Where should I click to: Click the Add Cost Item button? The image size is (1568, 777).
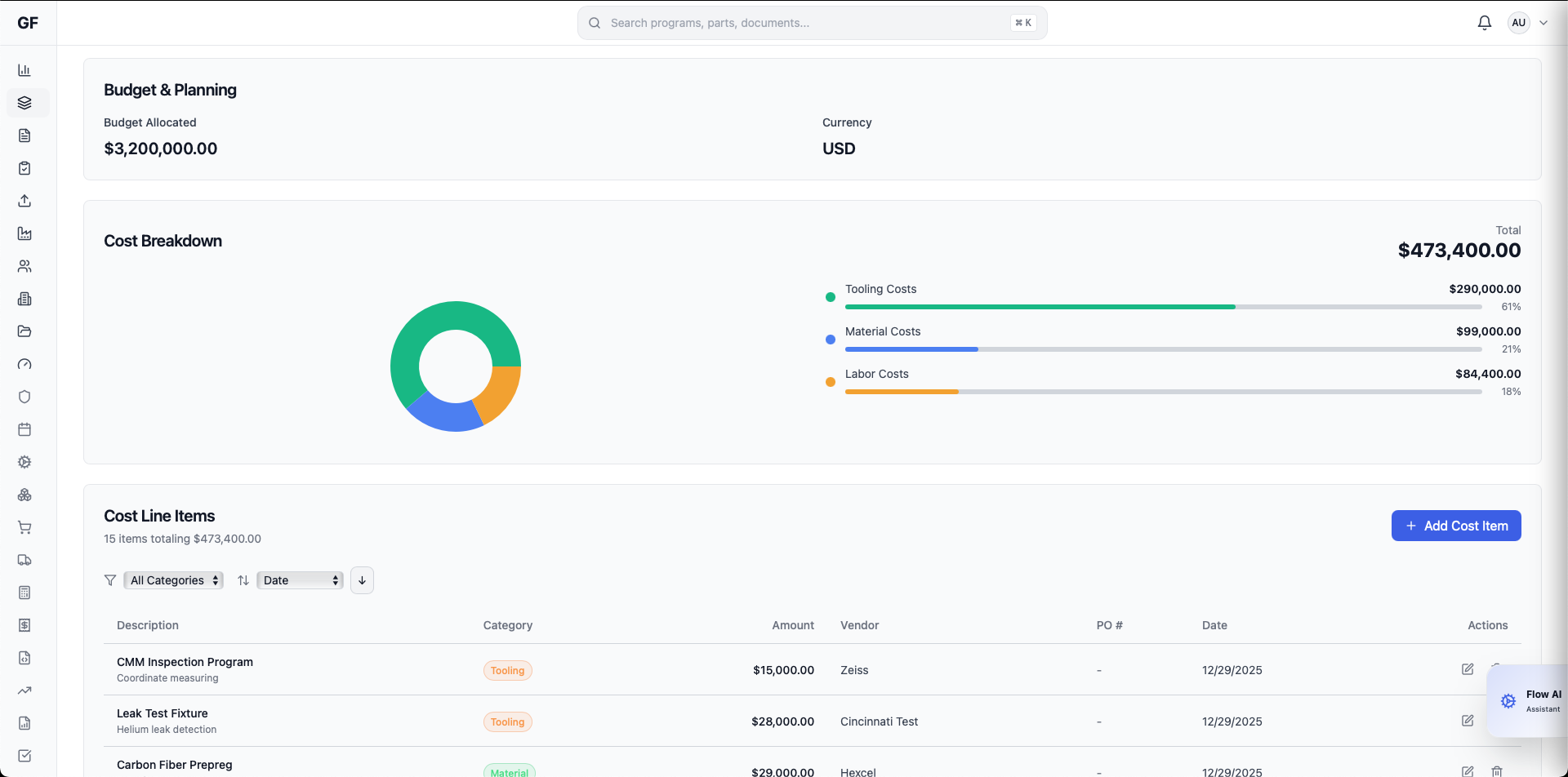[x=1455, y=526]
